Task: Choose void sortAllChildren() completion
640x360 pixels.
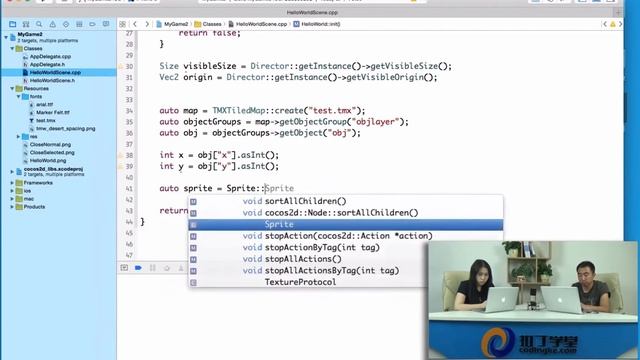Action: pyautogui.click(x=345, y=201)
